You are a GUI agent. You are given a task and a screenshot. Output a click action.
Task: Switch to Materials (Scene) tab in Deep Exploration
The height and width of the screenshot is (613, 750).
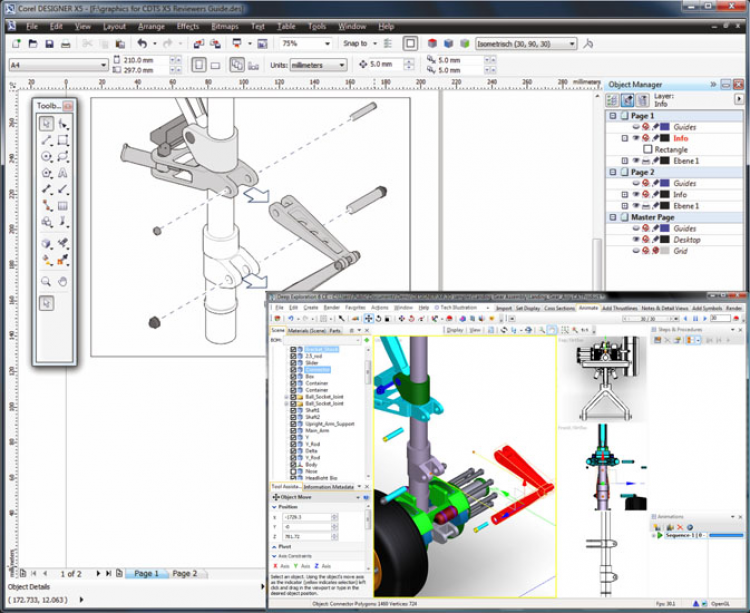pos(307,330)
